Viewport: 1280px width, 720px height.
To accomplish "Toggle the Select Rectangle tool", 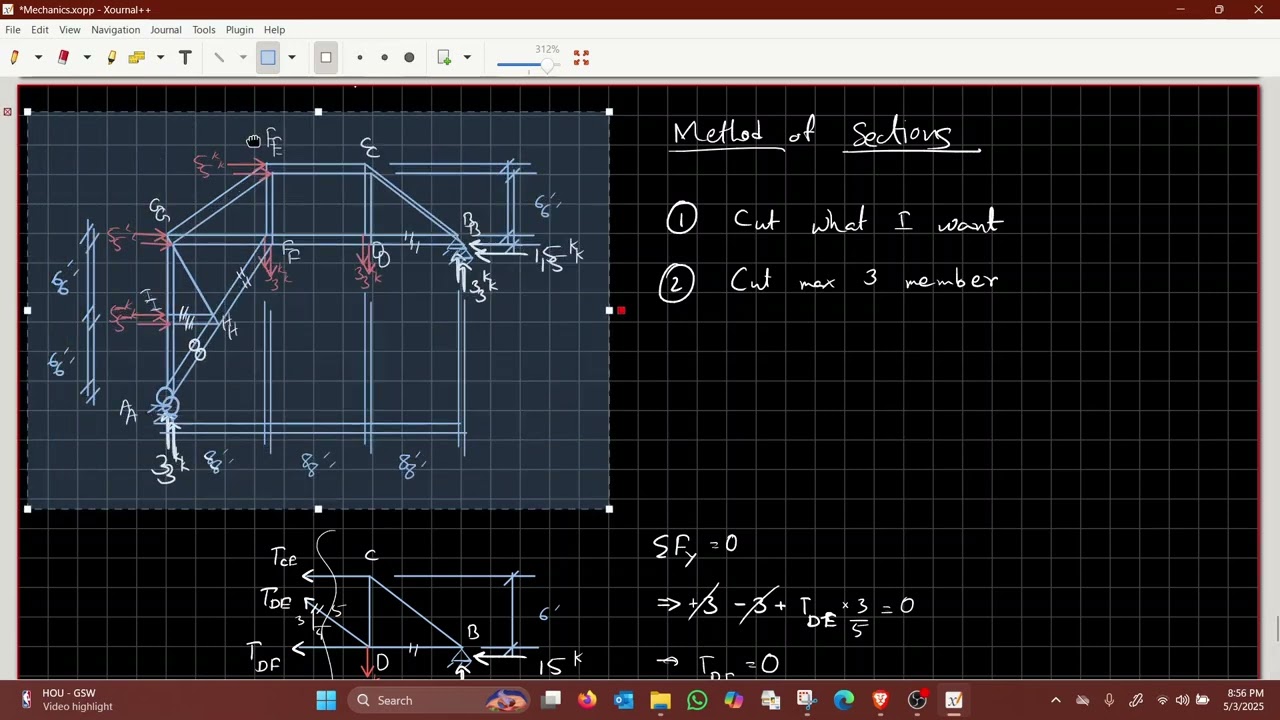I will (268, 58).
